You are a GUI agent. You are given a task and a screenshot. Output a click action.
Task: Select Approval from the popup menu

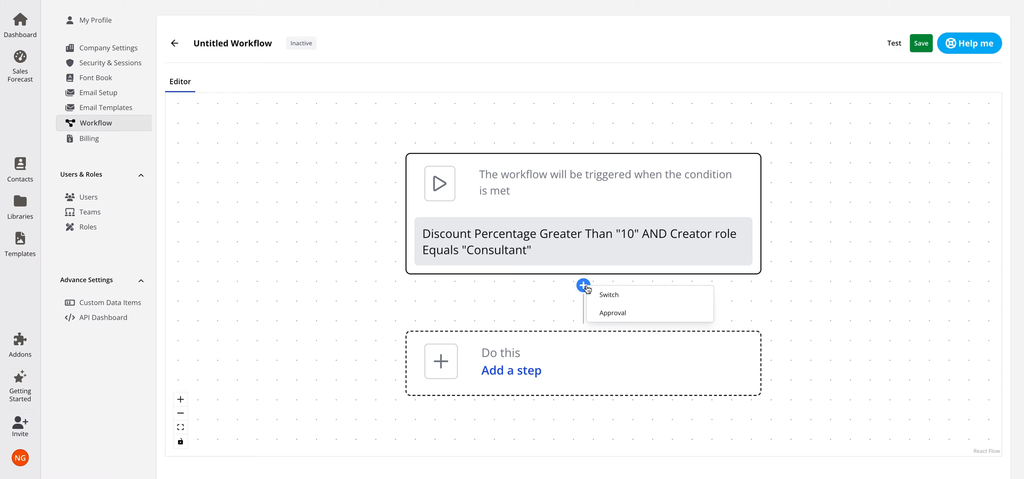612,313
